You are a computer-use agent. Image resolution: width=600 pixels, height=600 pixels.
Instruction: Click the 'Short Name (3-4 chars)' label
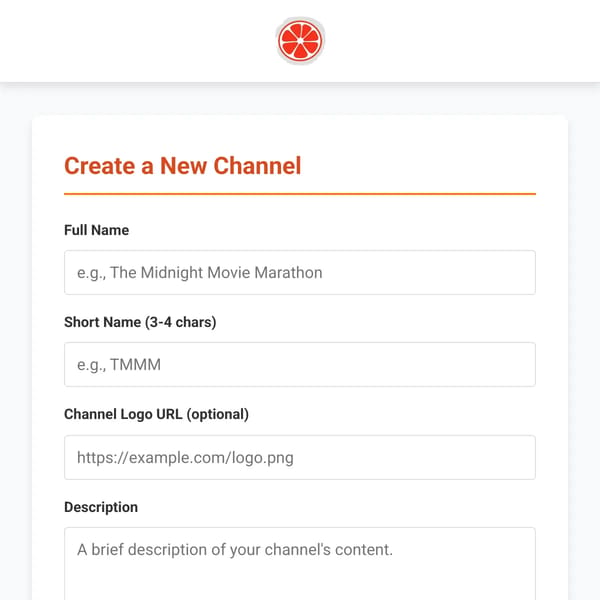point(140,322)
